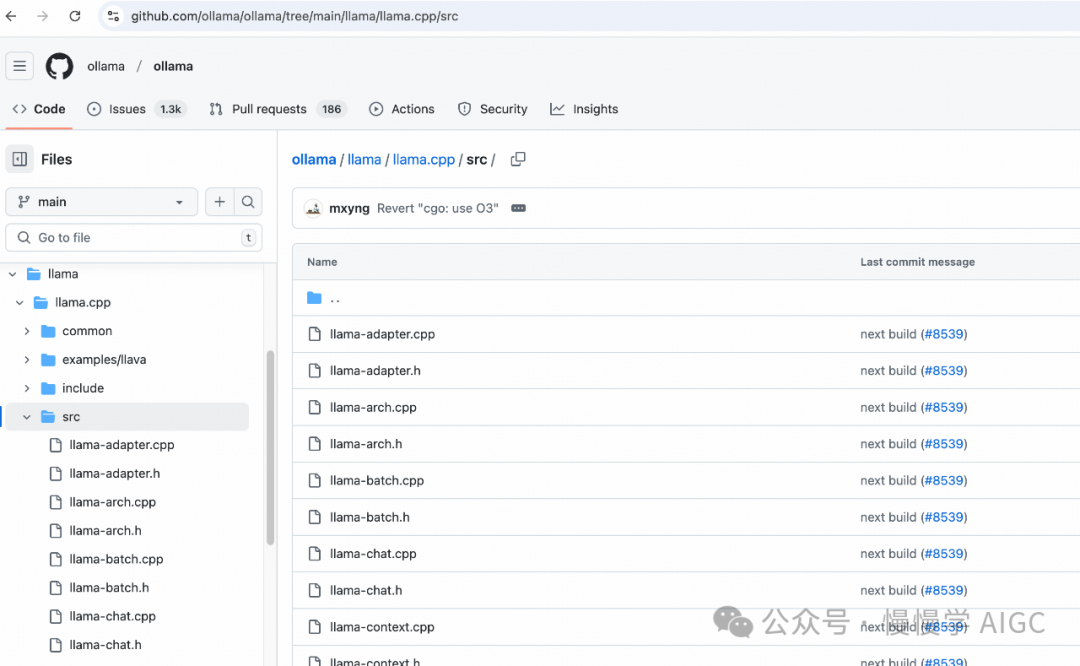Click the sidebar tree scrollbar
This screenshot has width=1080, height=666.
(270, 448)
